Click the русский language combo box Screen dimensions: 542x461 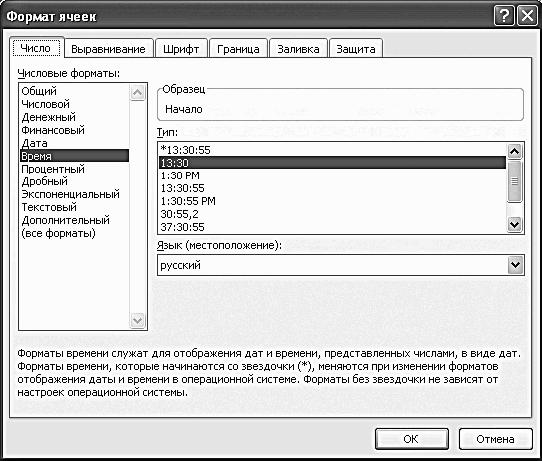tap(340, 265)
